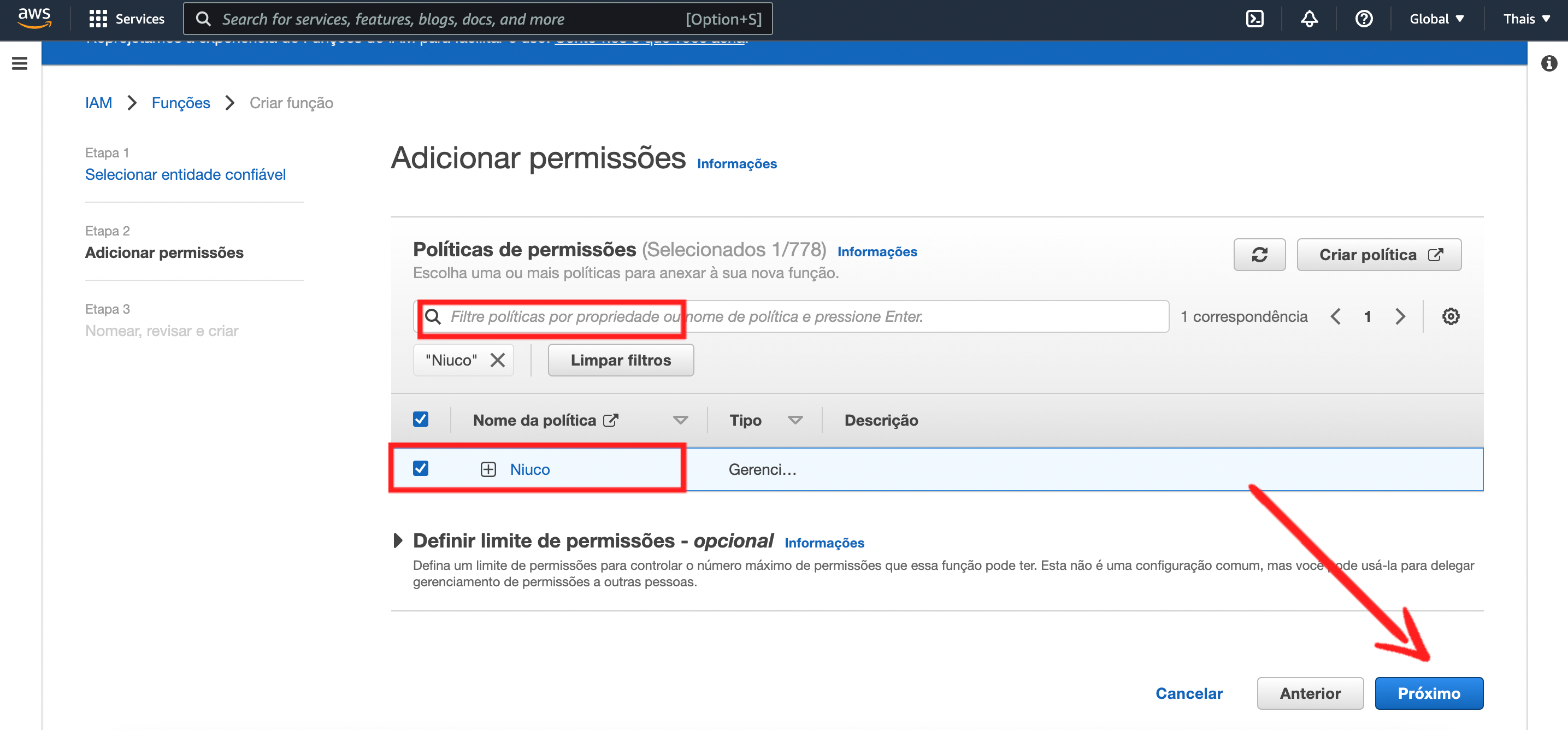This screenshot has height=730, width=1568.
Task: Open the Global region dropdown
Action: pos(1436,19)
